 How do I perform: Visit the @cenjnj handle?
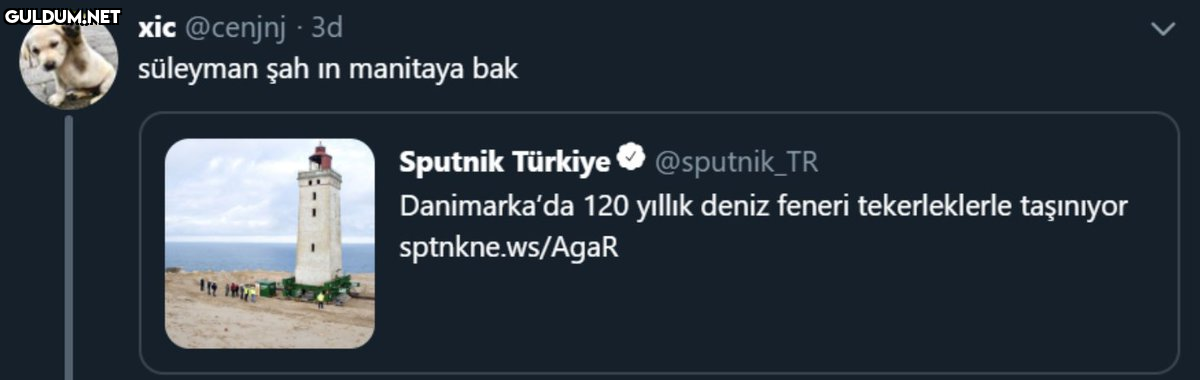[235, 29]
